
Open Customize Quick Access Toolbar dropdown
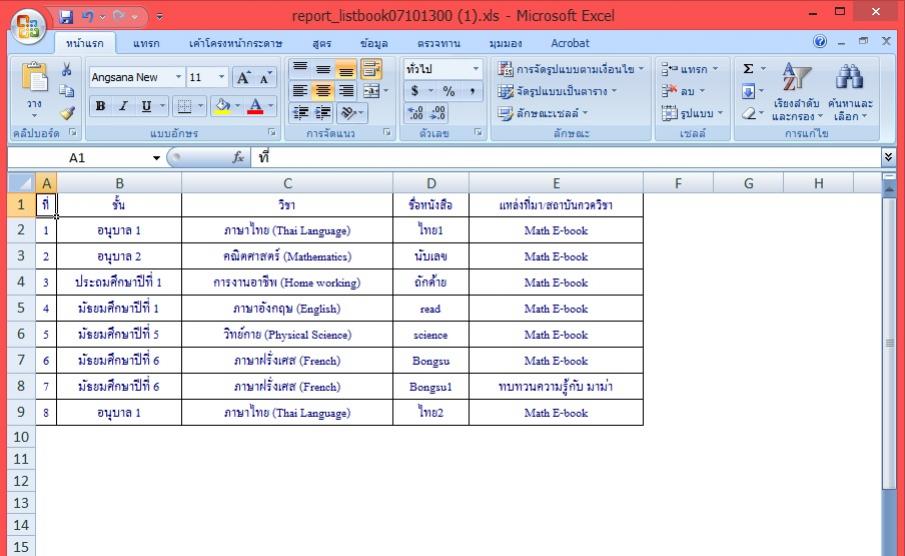point(160,17)
